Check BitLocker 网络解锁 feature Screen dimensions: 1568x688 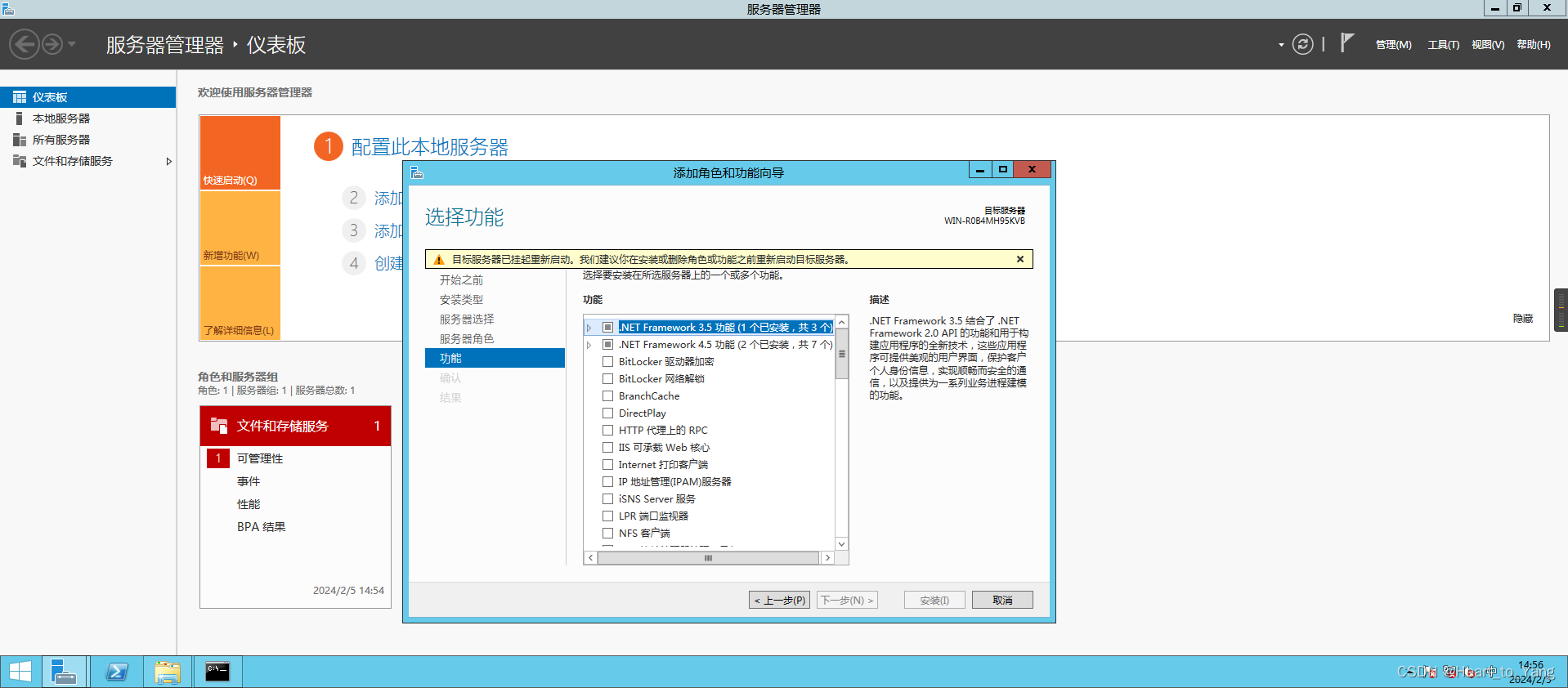[x=607, y=378]
